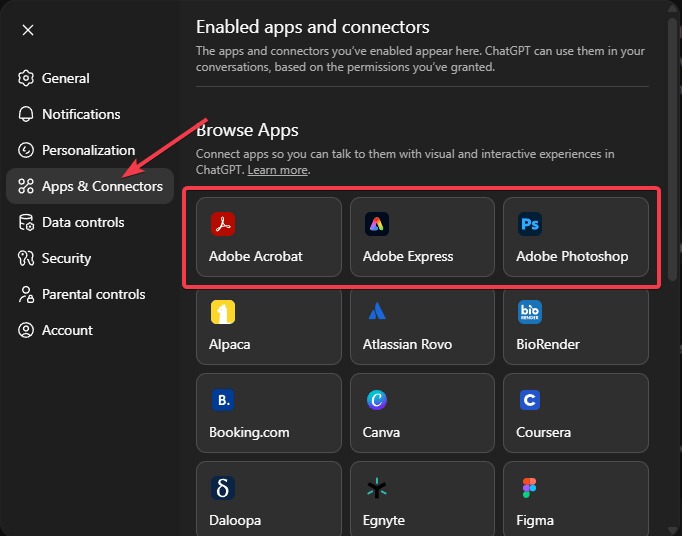Click the BioRender app icon

[x=530, y=312]
